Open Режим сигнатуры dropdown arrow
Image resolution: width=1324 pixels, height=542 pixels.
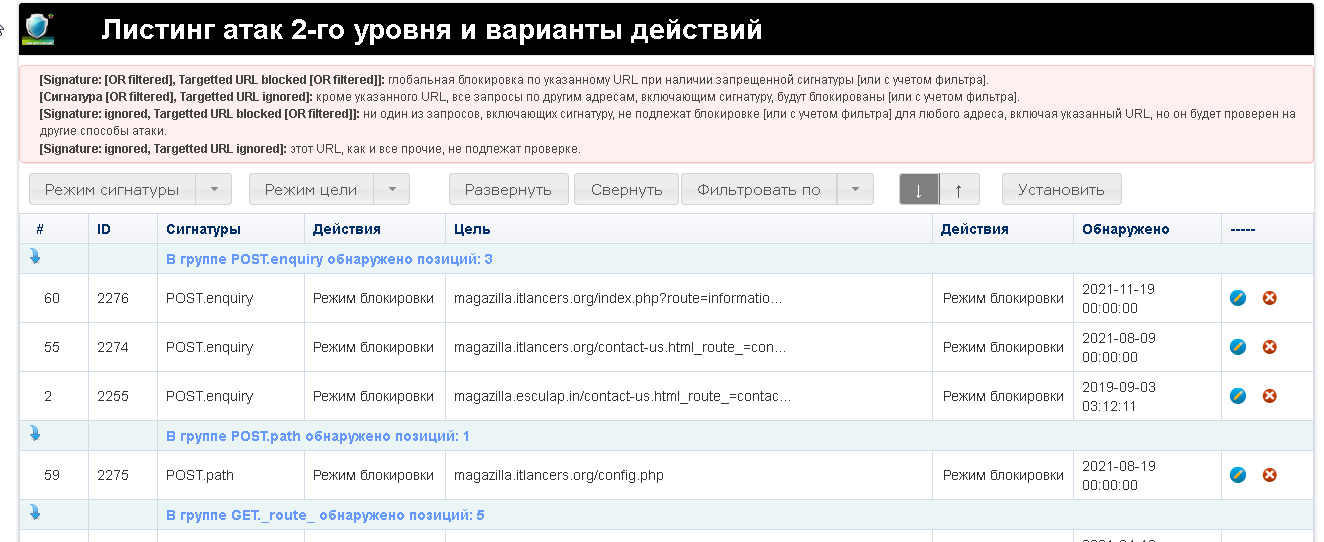coord(213,190)
